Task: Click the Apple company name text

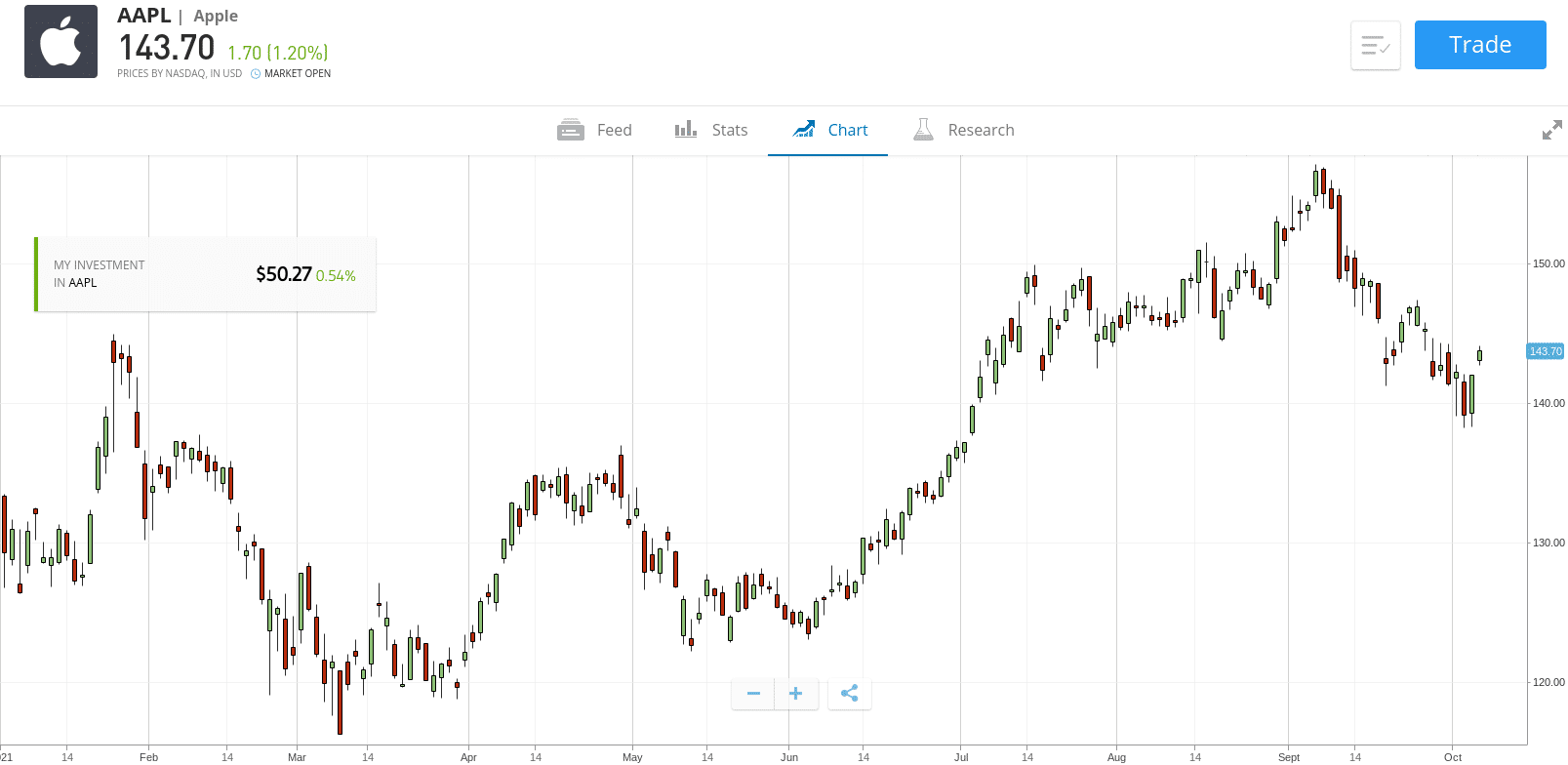Action: click(216, 16)
